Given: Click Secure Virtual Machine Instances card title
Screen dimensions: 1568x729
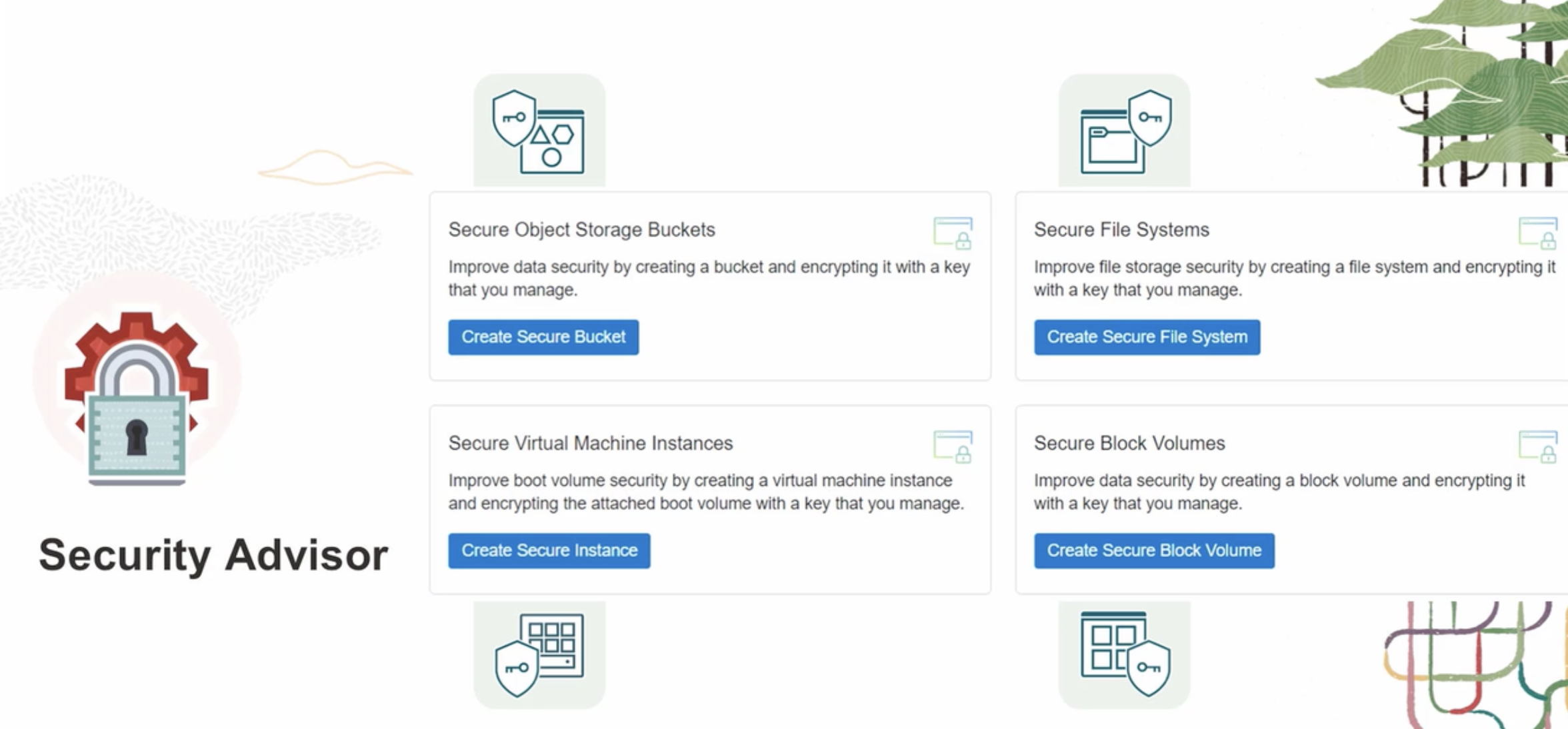Looking at the screenshot, I should tap(590, 443).
